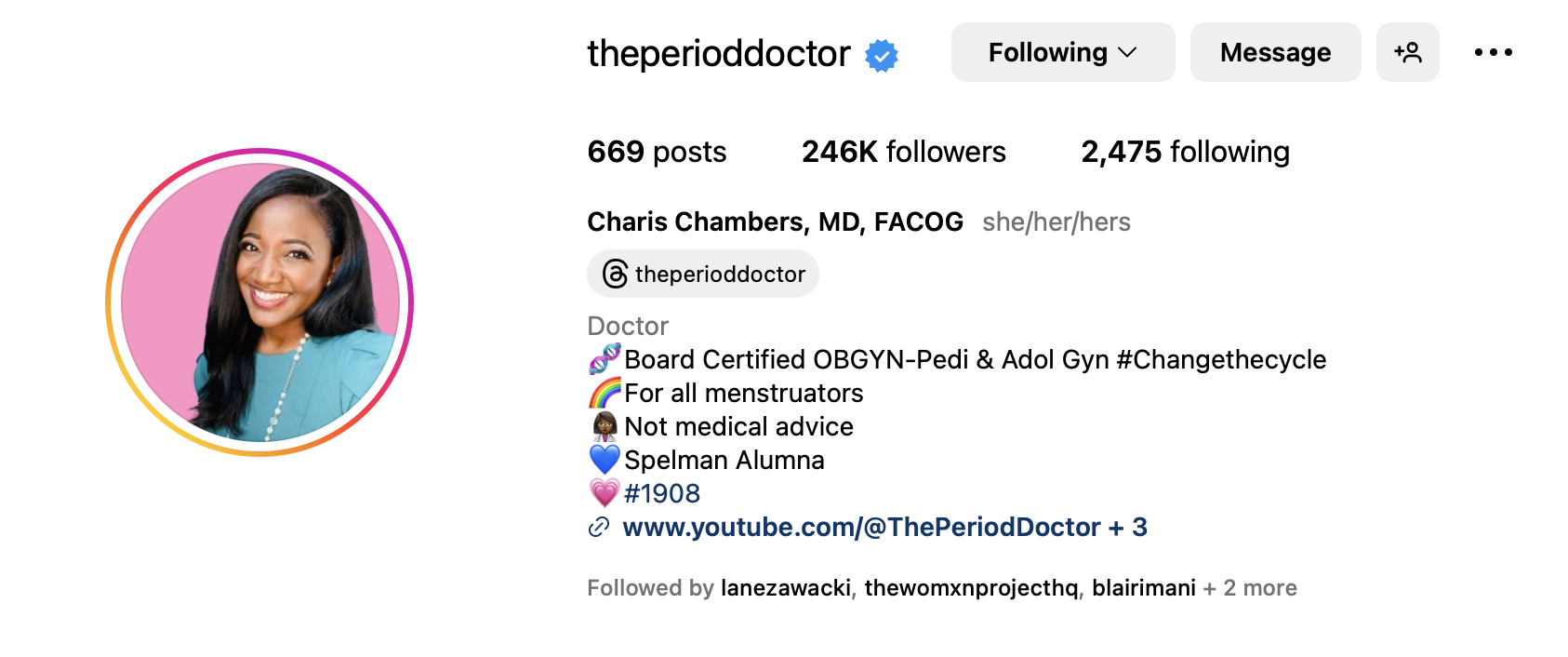Click the theperioddoctor username heading
This screenshot has height=657, width=1568.
(x=718, y=54)
